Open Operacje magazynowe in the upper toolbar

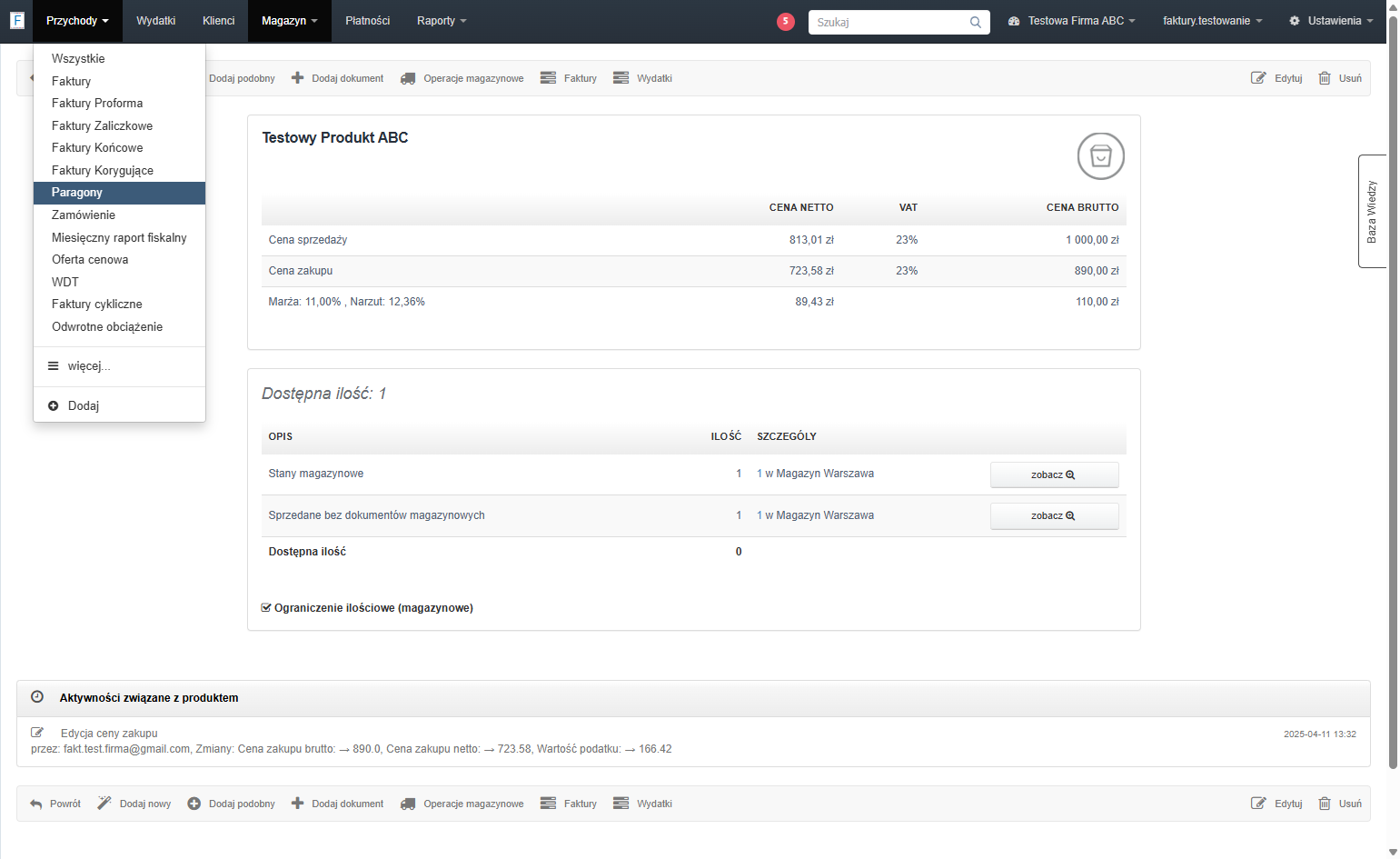(462, 78)
